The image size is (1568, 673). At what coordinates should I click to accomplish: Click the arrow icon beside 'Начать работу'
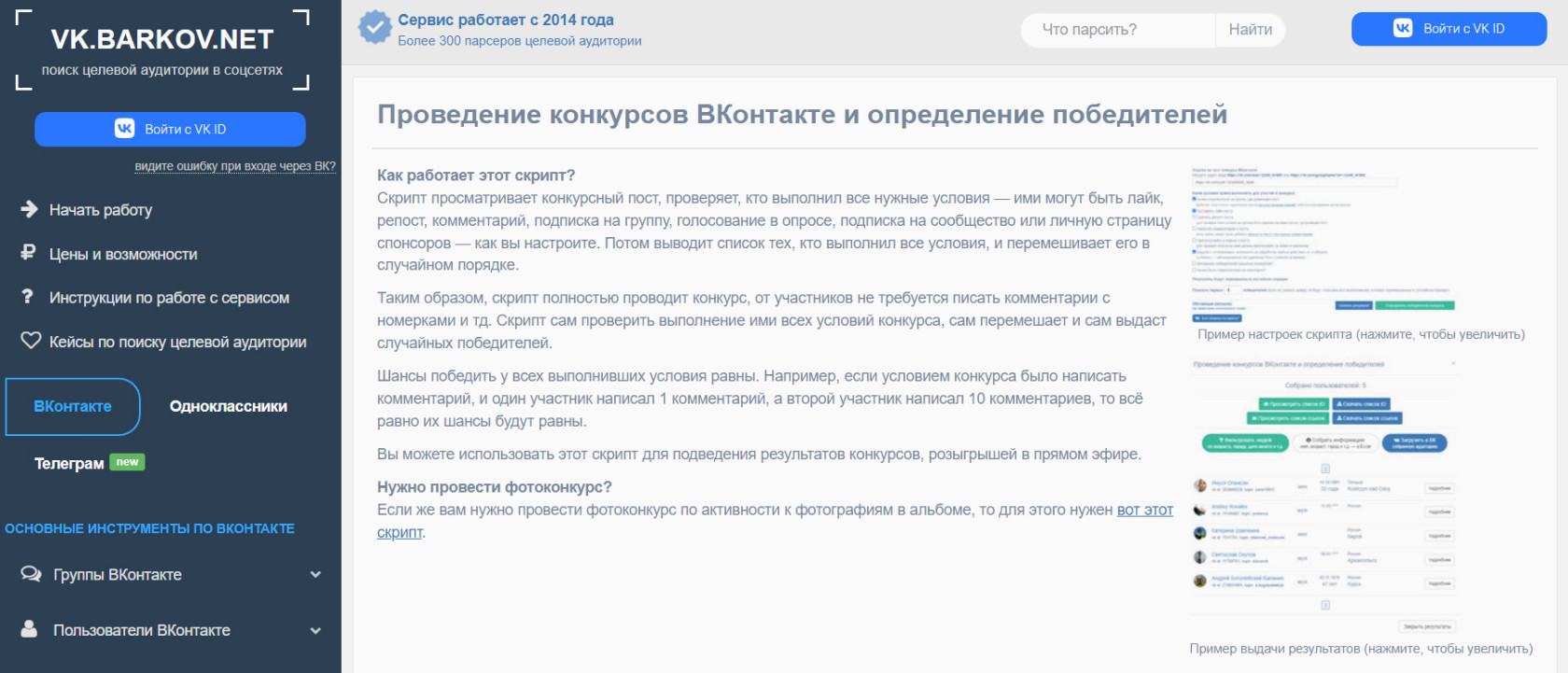click(30, 209)
